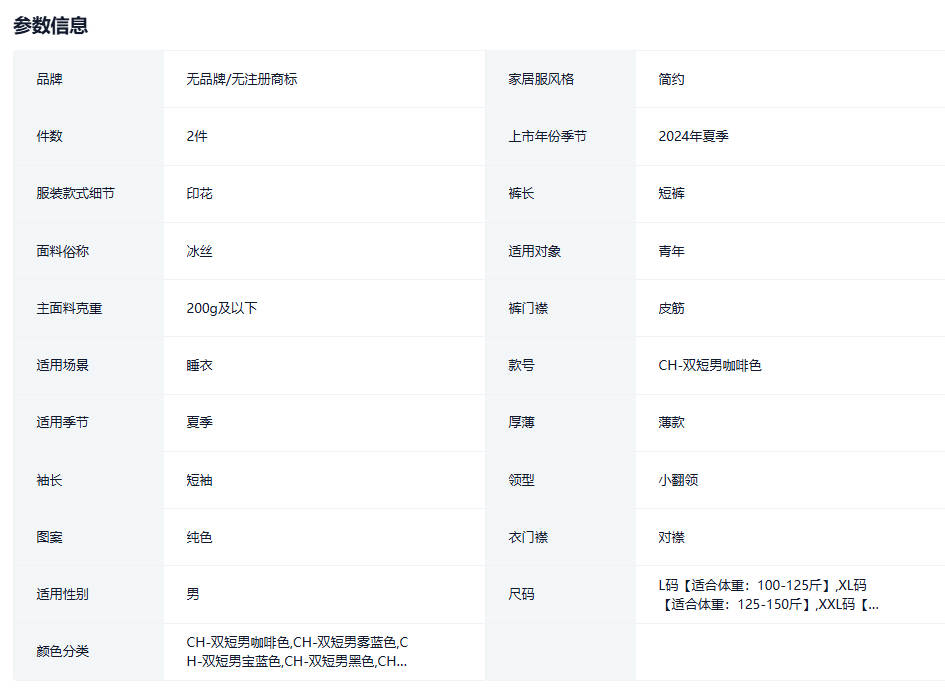Viewport: 945px width, 697px height.
Task: Click the 皮筋 fly type value
Action: (671, 308)
